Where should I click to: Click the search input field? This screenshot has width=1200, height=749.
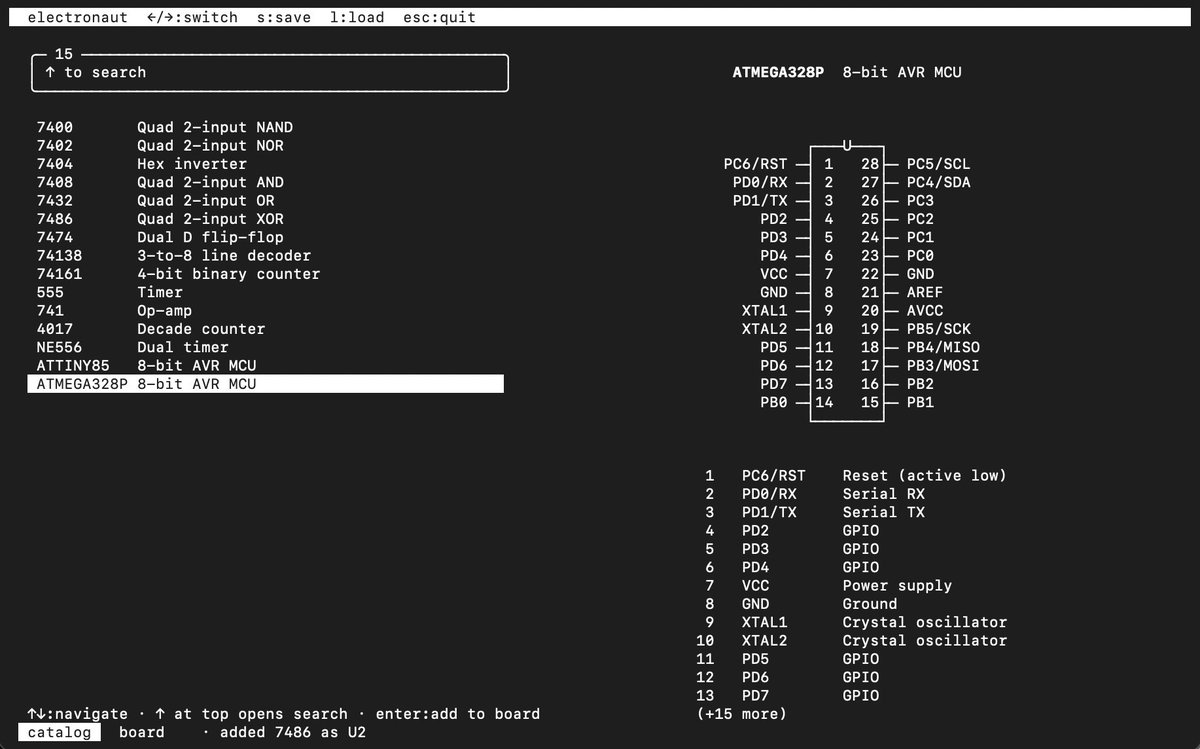[270, 73]
